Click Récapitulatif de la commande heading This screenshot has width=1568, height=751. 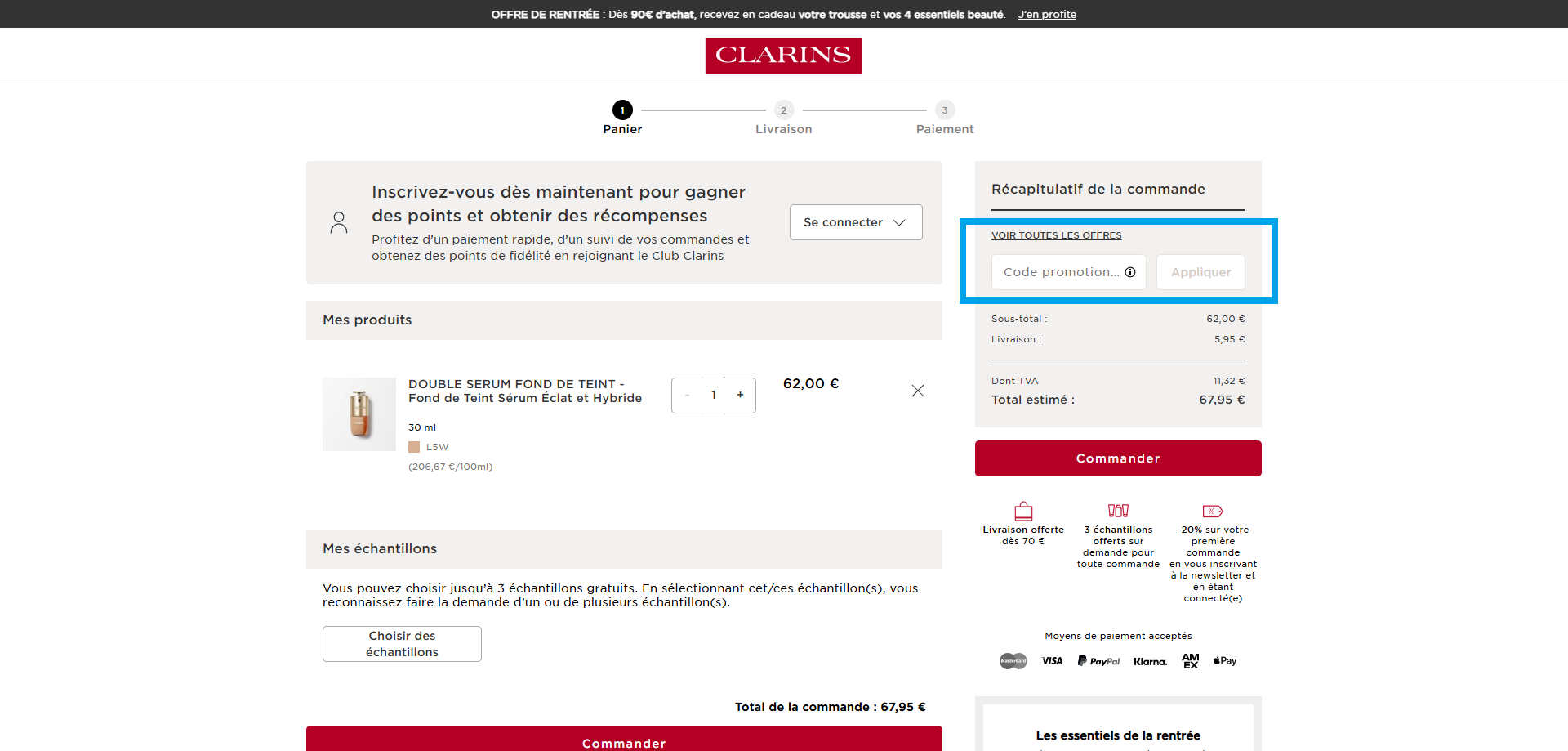coord(1098,189)
